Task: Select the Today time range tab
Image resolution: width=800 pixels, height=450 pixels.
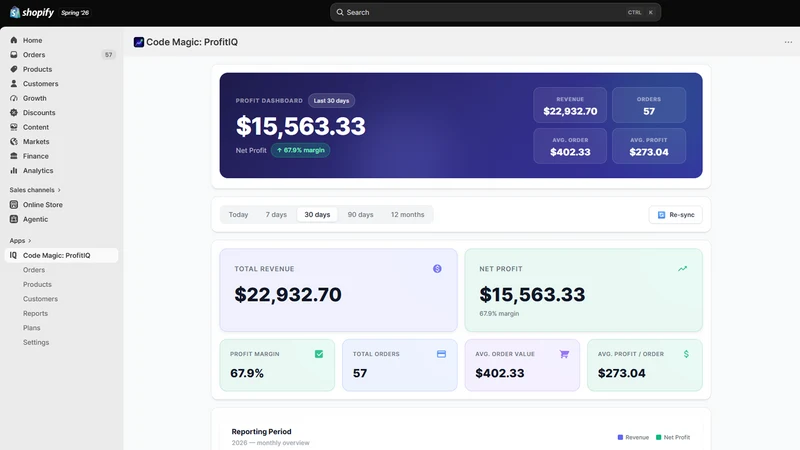Action: click(x=238, y=215)
